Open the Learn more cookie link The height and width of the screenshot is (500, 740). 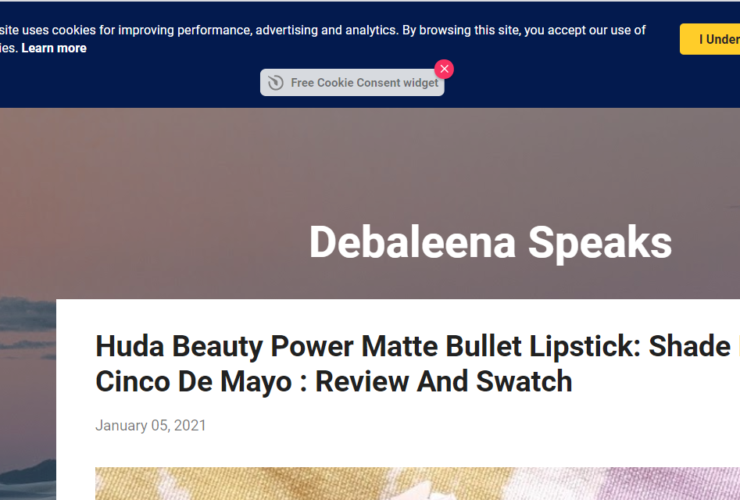point(53,48)
